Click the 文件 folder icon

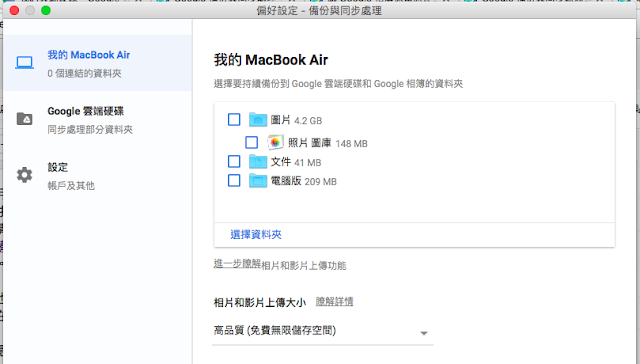258,162
